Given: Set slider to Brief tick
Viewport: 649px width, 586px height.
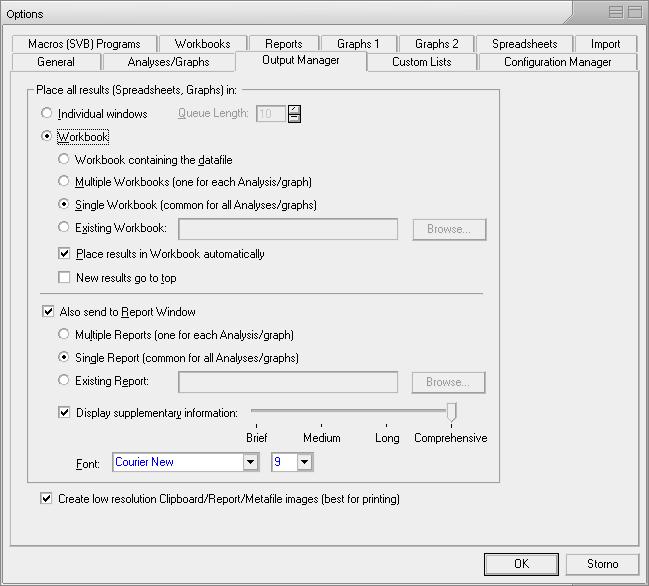Looking at the screenshot, I should tap(257, 425).
